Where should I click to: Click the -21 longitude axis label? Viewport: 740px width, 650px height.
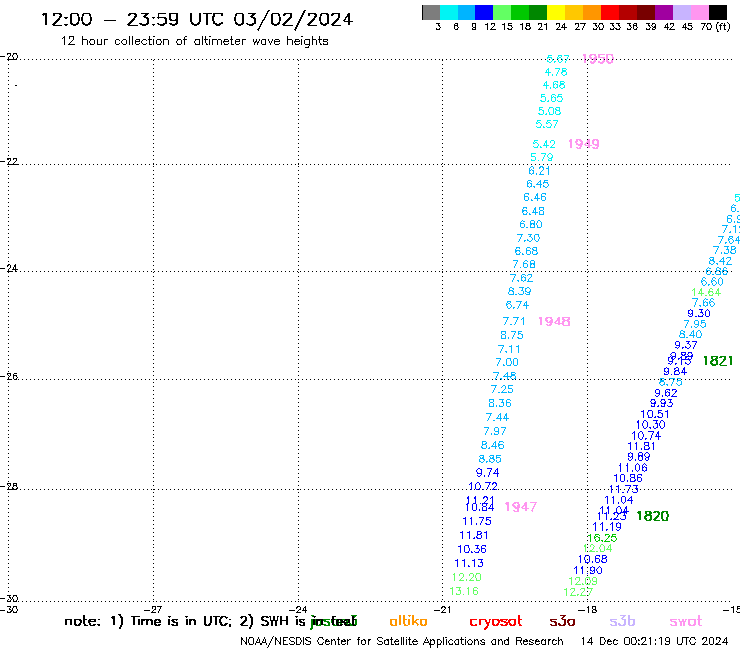[442, 609]
